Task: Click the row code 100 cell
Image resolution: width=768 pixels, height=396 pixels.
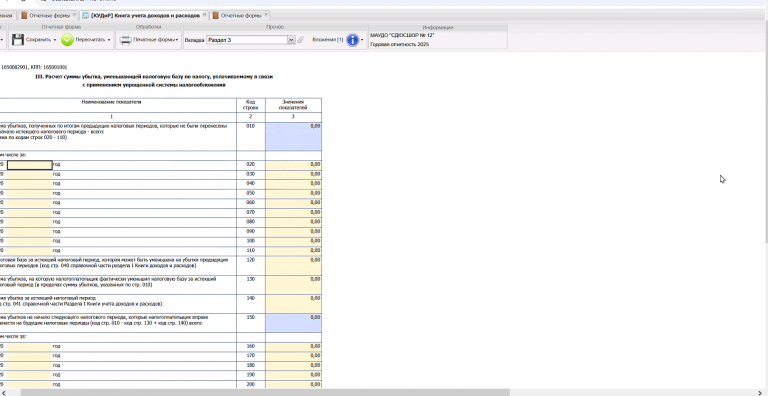Action: pos(251,241)
